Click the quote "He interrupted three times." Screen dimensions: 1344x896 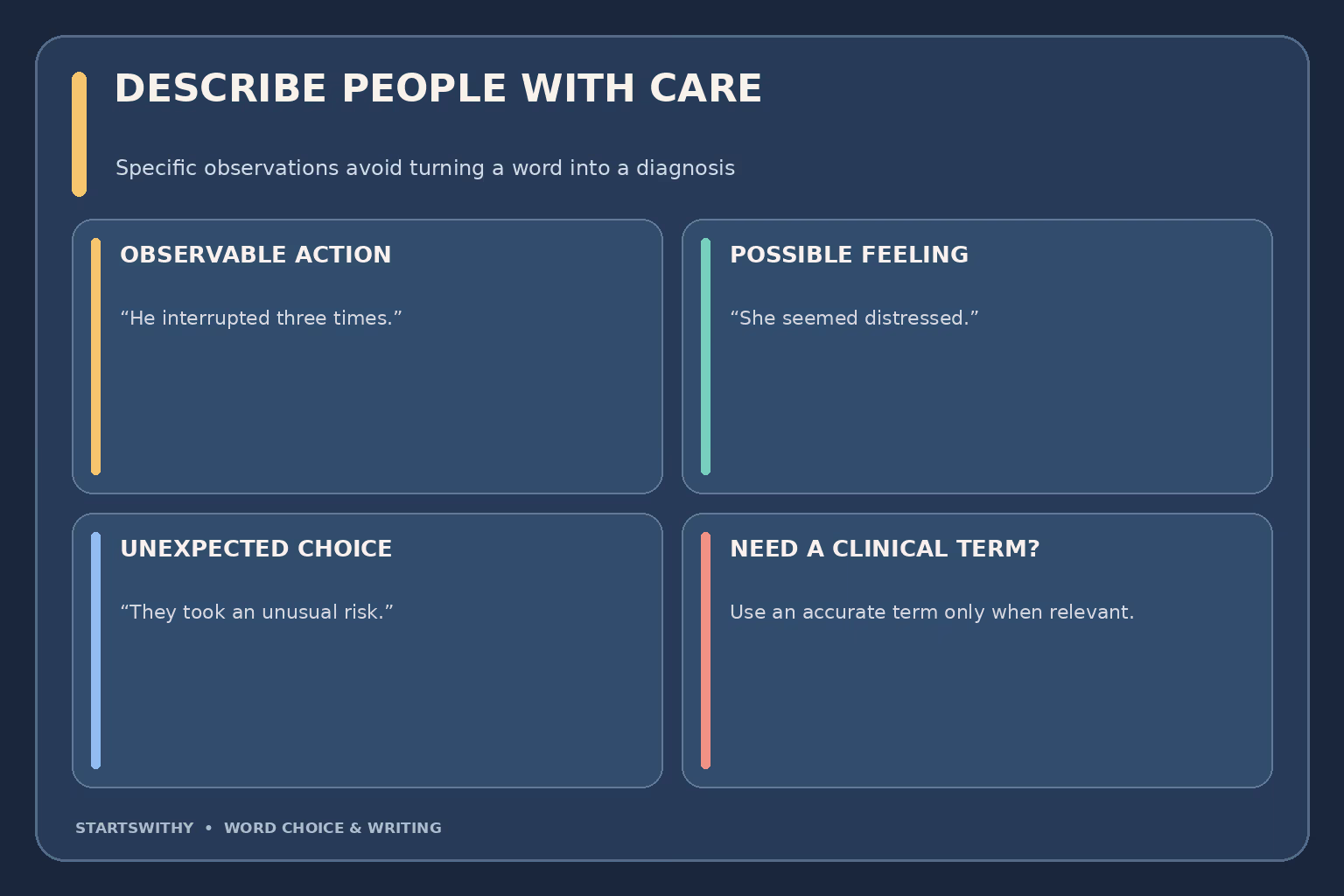click(x=261, y=318)
